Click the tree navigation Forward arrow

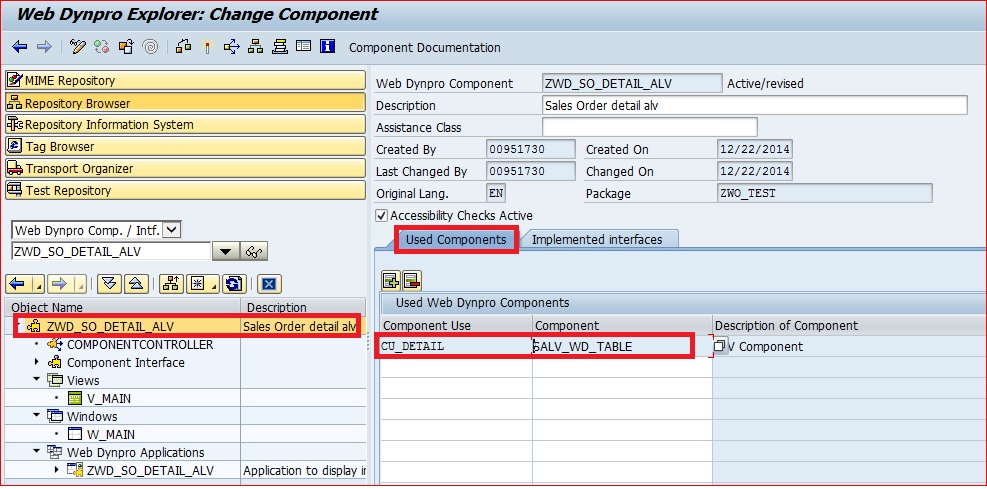60,284
